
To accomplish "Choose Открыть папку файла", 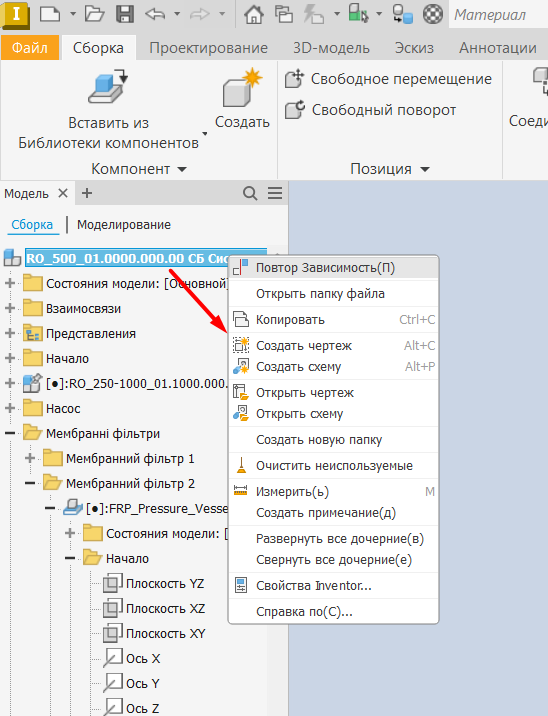I will pyautogui.click(x=333, y=294).
